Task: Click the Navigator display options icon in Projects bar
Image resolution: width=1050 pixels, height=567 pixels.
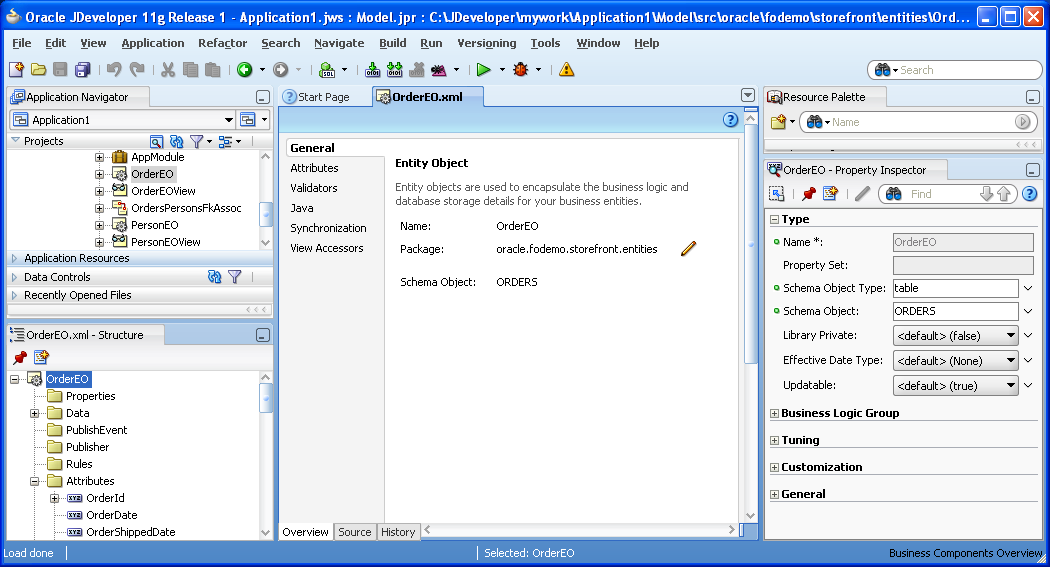Action: [226, 141]
